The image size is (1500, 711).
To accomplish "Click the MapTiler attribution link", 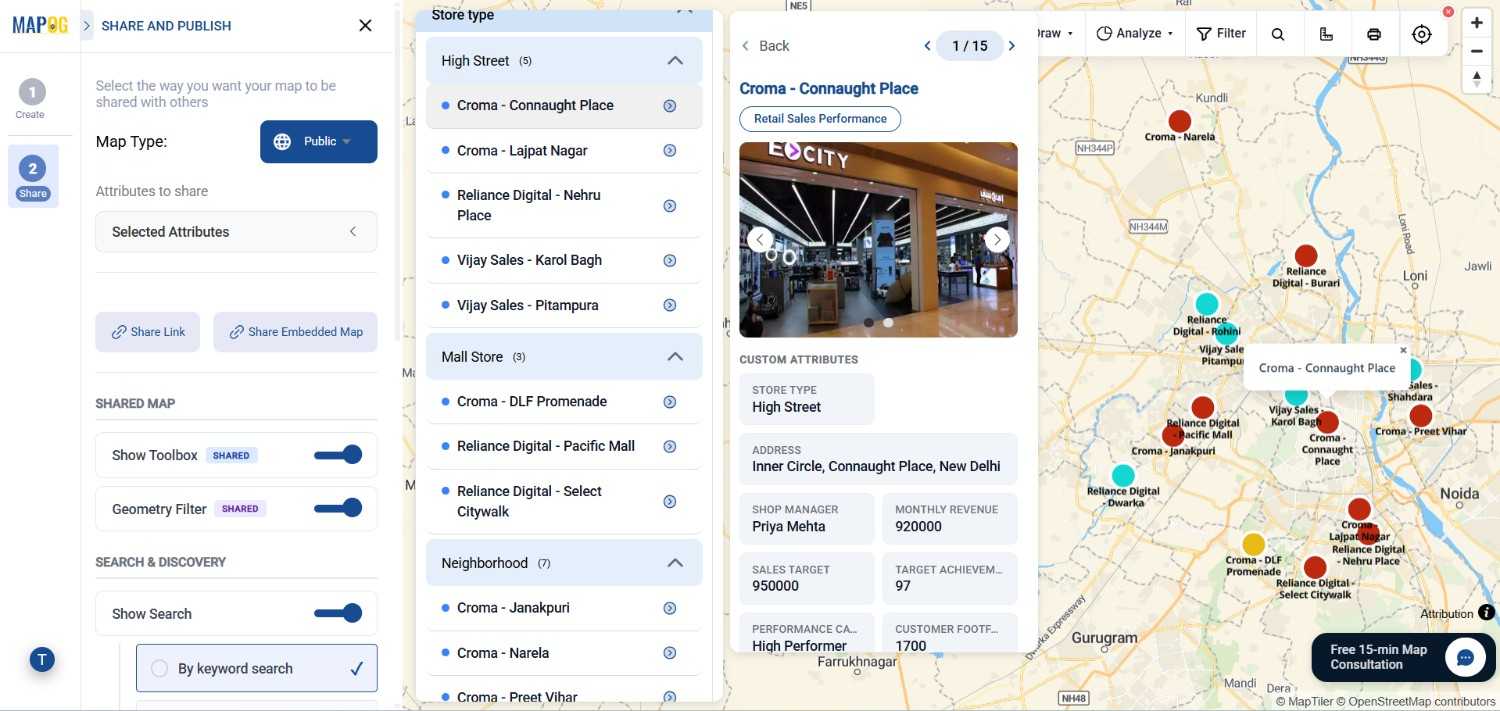I will (1304, 702).
